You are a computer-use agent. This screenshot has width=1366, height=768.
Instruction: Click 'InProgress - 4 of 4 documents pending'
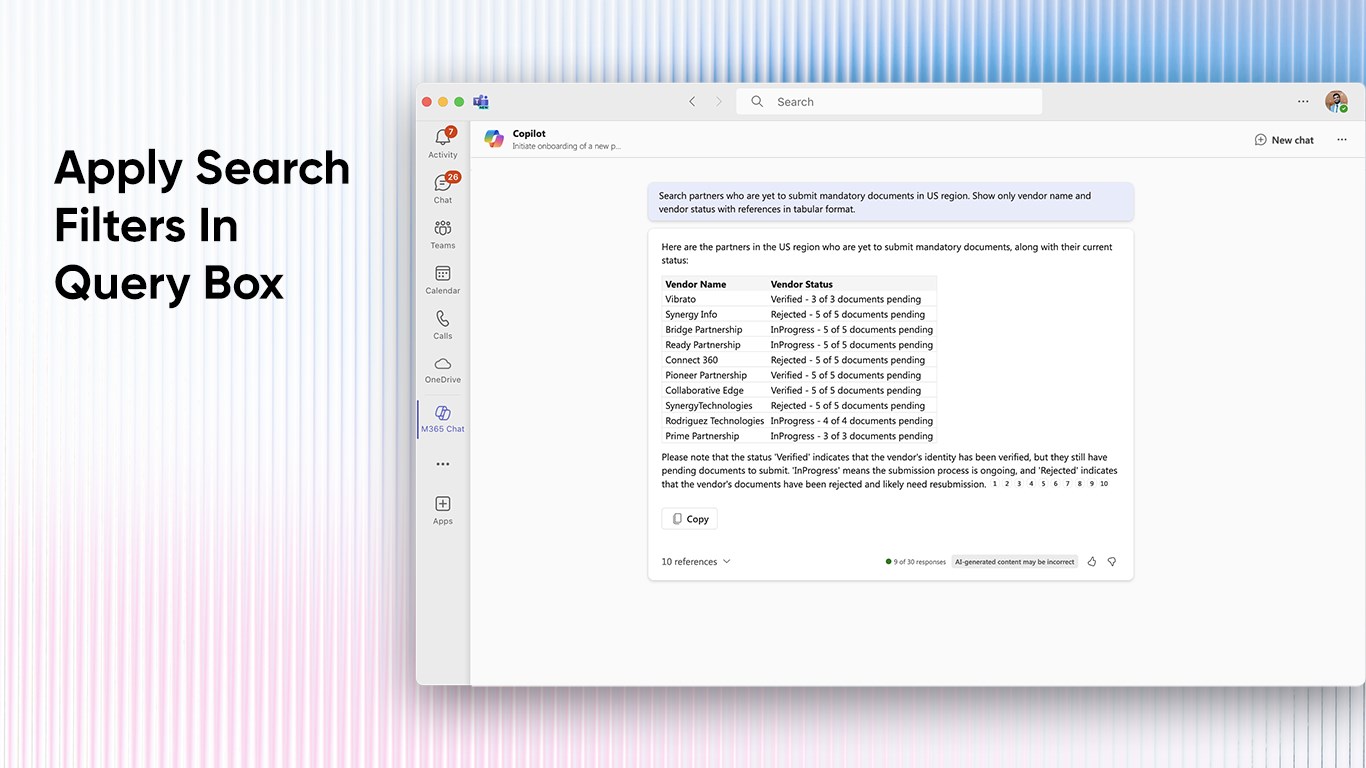coord(852,421)
